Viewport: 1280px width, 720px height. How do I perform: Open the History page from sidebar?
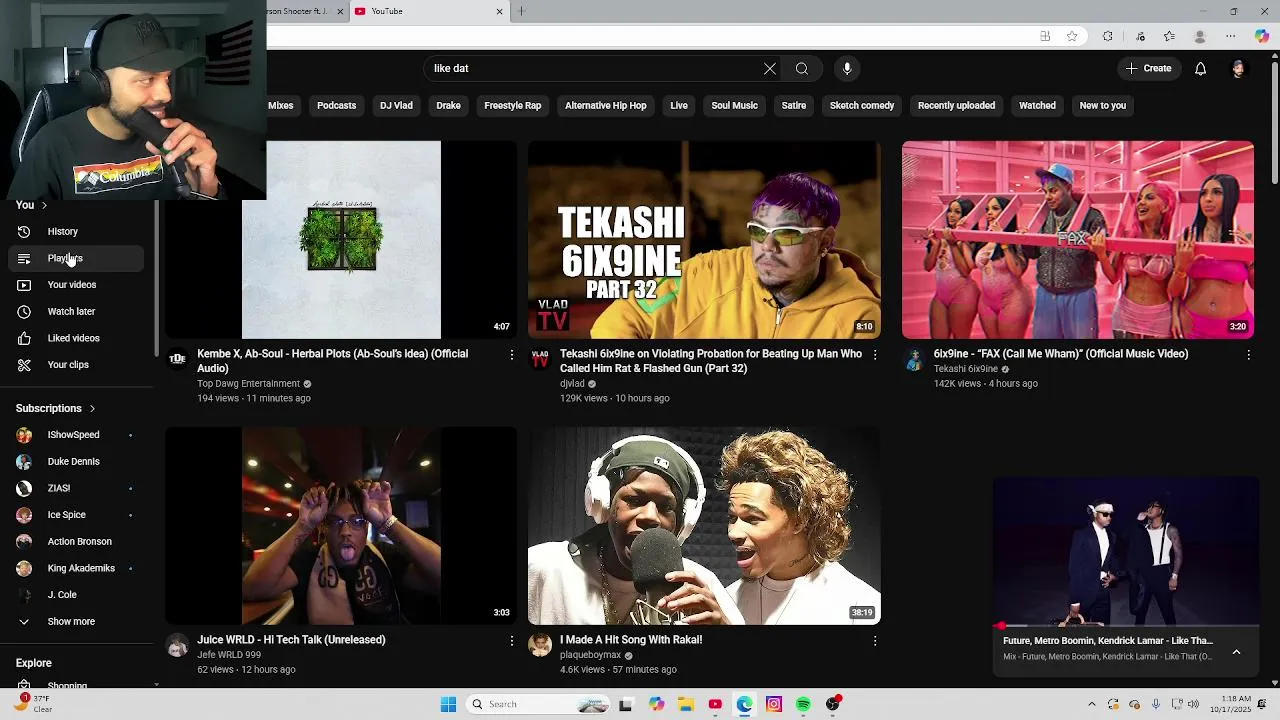tap(76, 232)
